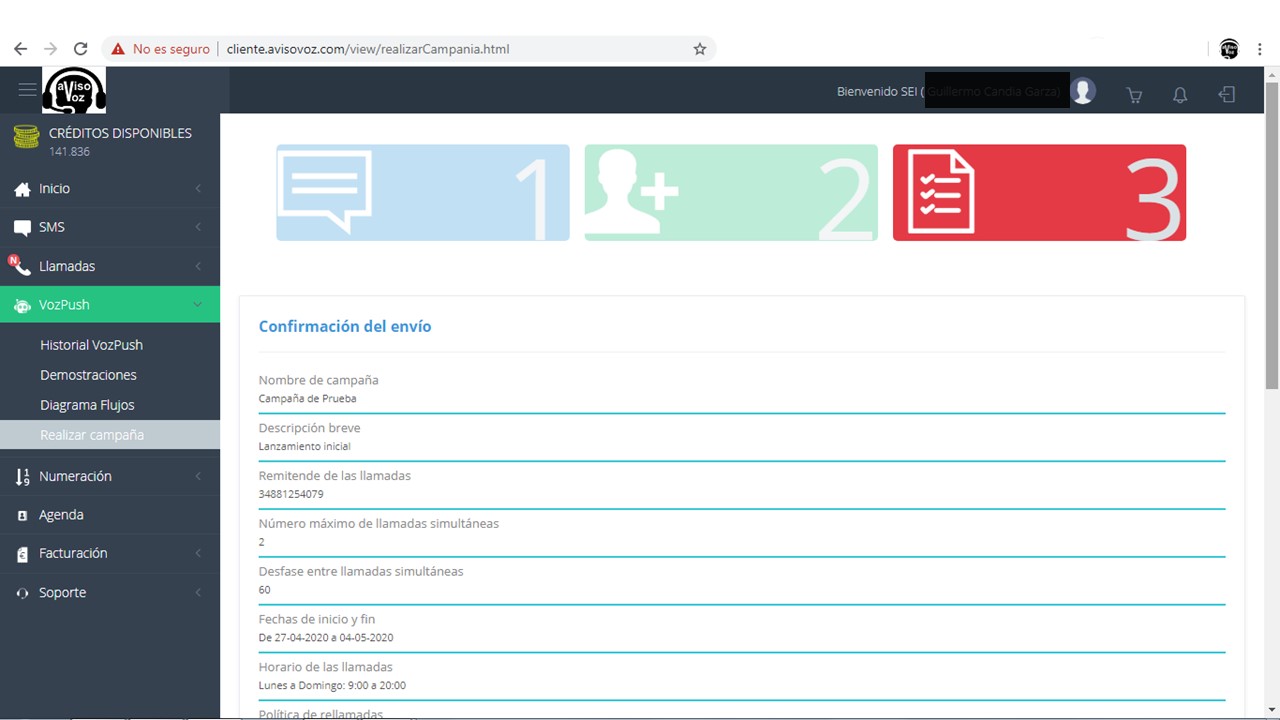Open the Facturación menu item
This screenshot has width=1280, height=720.
click(x=110, y=554)
